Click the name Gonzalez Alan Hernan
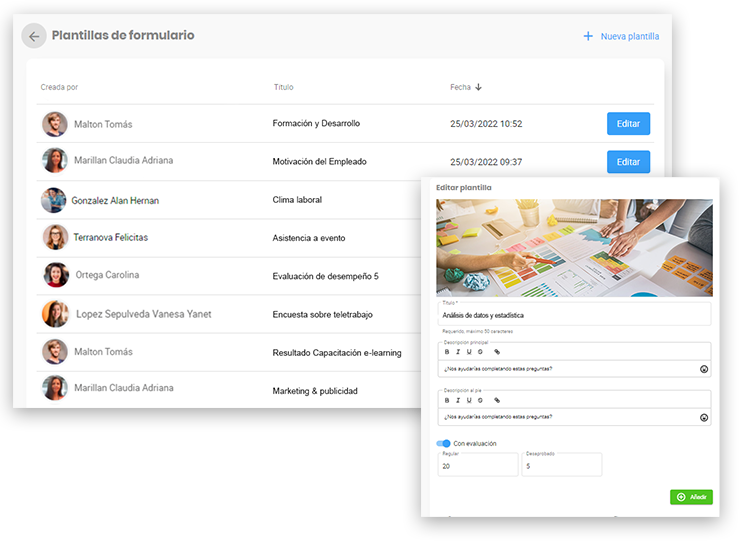This screenshot has height=541, width=739. coord(115,201)
